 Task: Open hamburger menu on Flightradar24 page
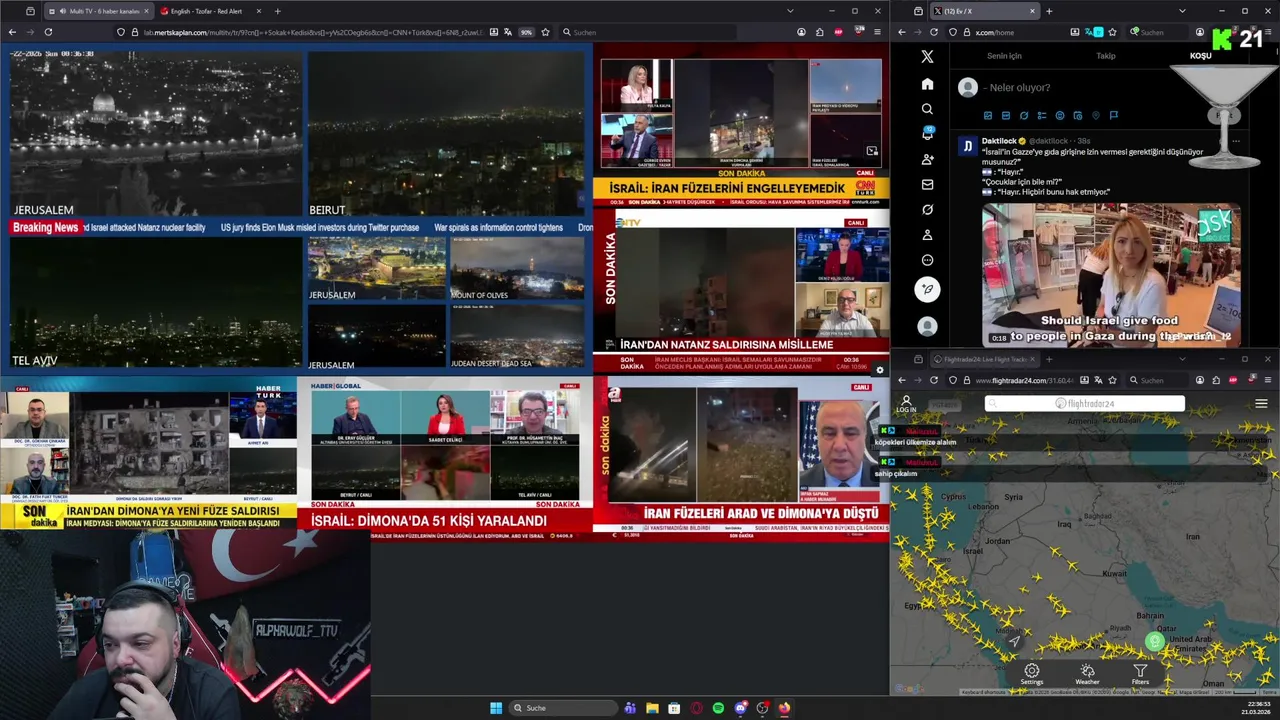[x=1261, y=404]
